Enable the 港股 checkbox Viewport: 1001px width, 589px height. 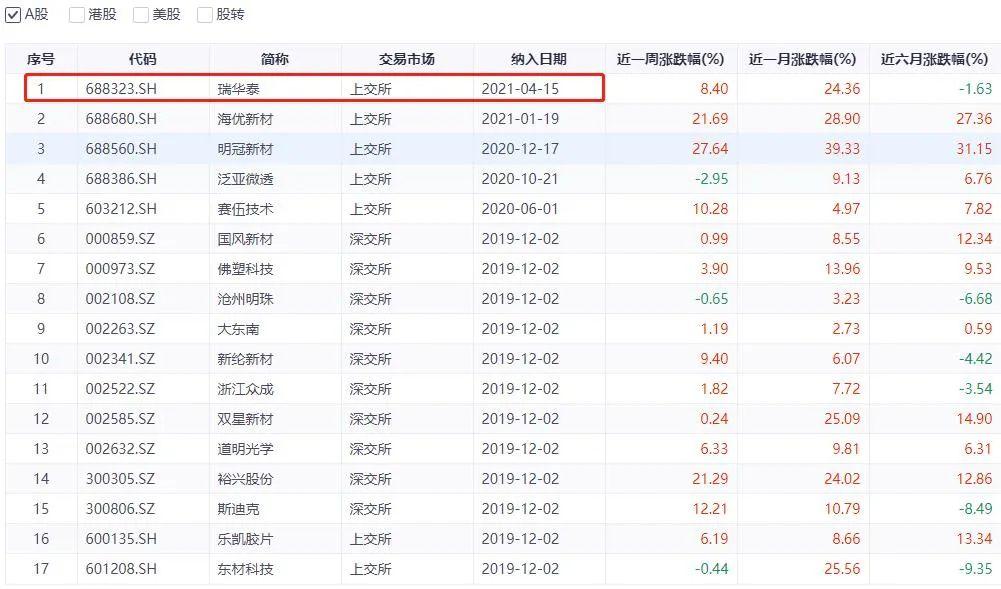click(x=77, y=14)
